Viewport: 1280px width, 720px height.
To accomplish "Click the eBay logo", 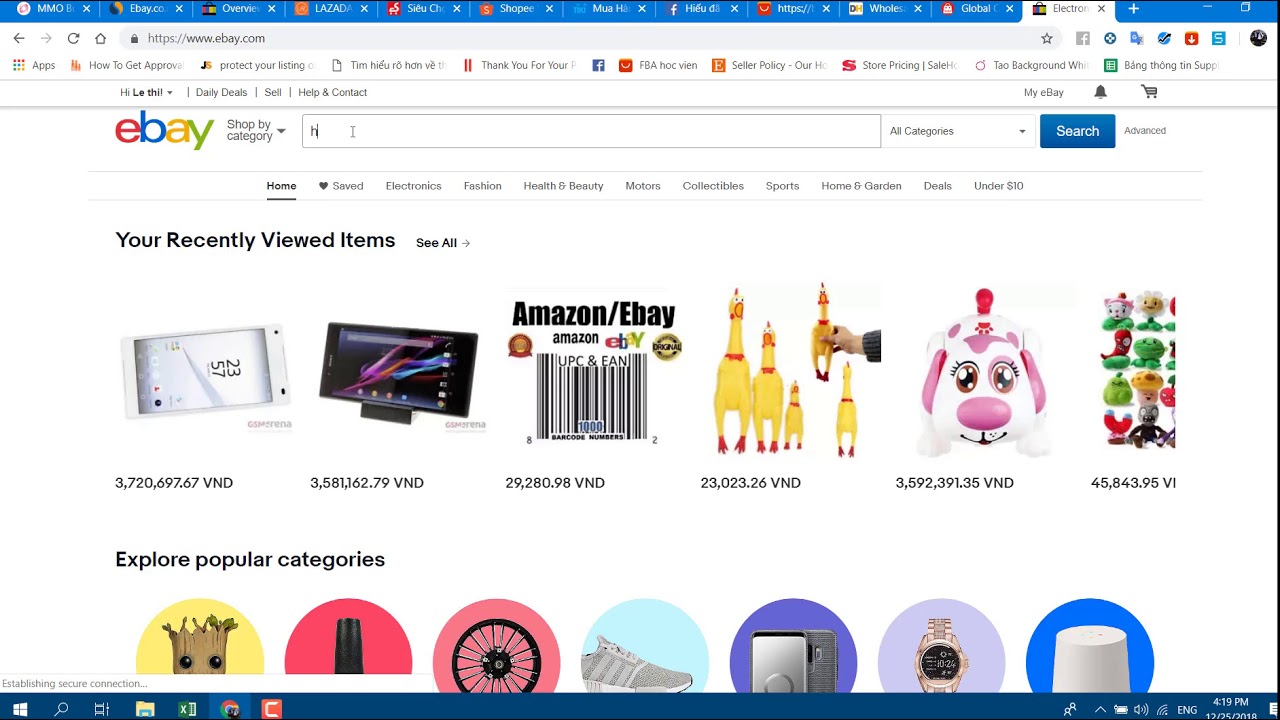I will (165, 131).
